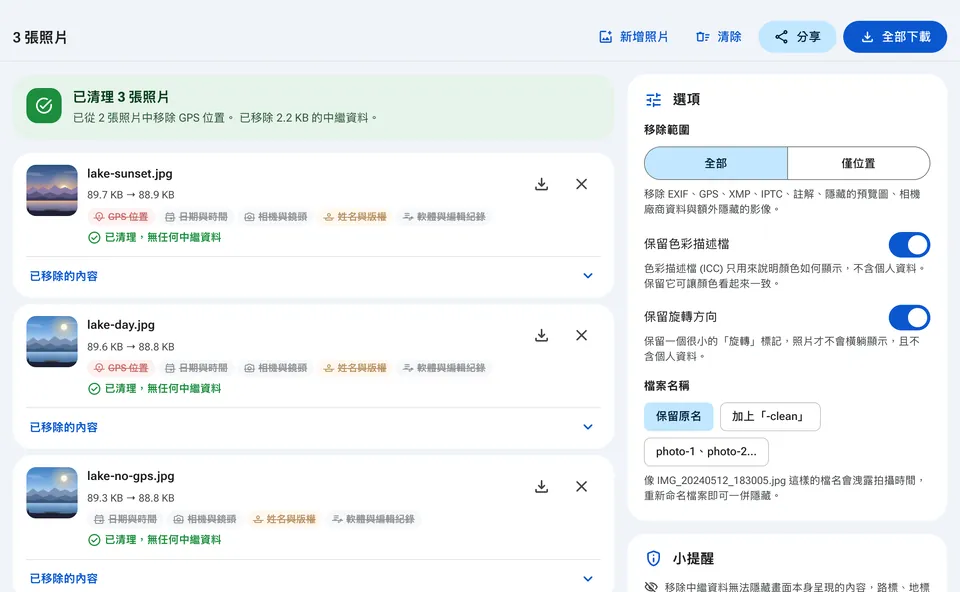Image resolution: width=960 pixels, height=592 pixels.
Task: Remove lake-no-gps.jpg from the list
Action: [582, 487]
